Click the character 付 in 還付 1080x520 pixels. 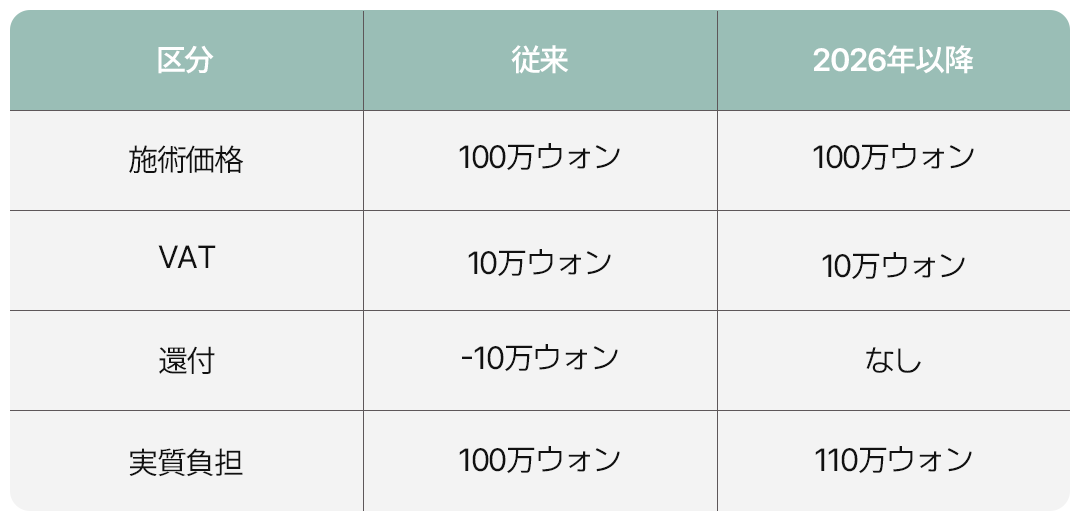pos(200,362)
